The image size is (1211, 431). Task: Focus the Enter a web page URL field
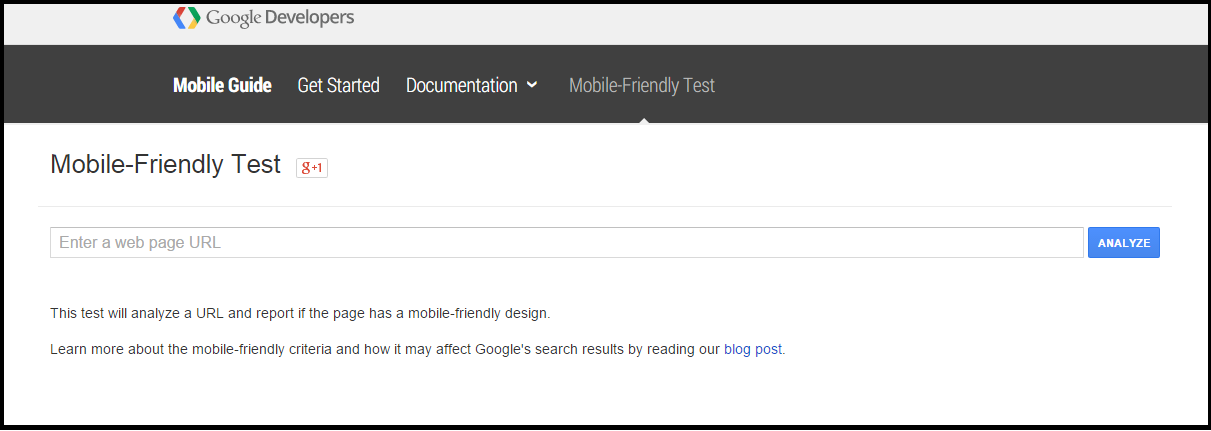(x=567, y=242)
